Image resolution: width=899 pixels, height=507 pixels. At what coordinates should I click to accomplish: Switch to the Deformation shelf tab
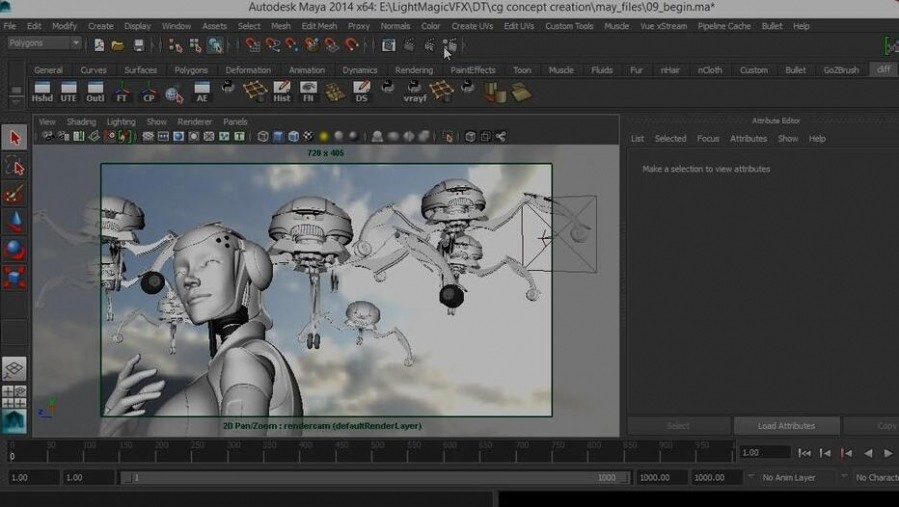[x=248, y=70]
